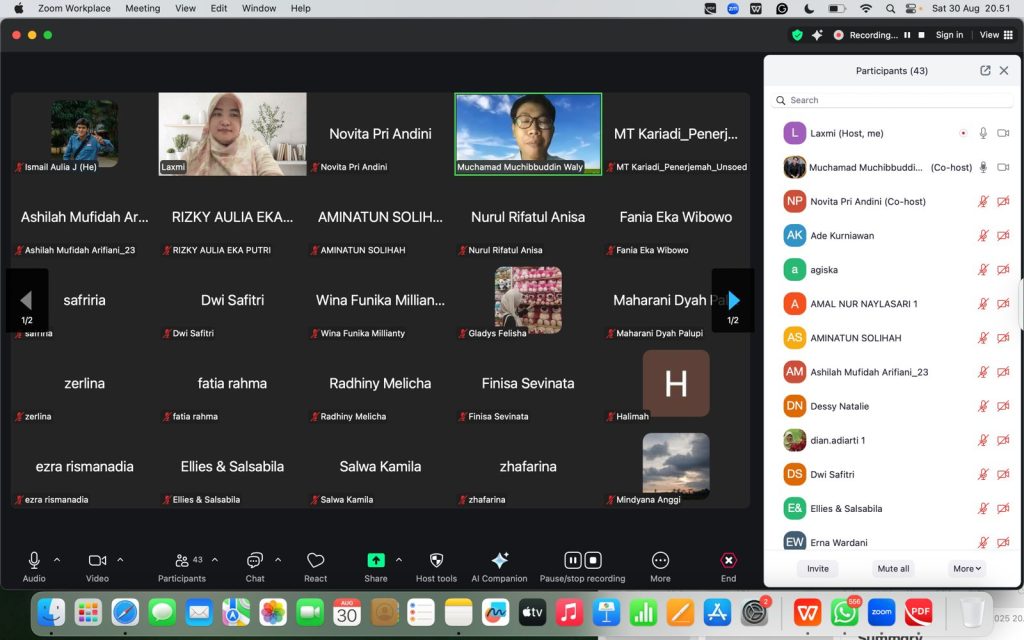Expand the audio options chevron

point(57,560)
